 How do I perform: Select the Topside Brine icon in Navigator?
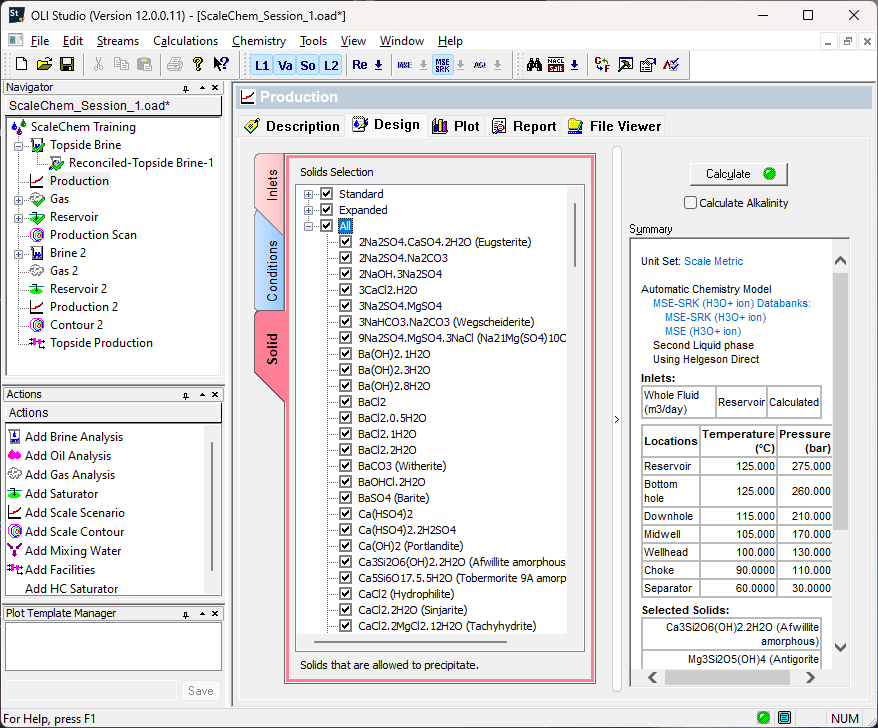tap(38, 146)
